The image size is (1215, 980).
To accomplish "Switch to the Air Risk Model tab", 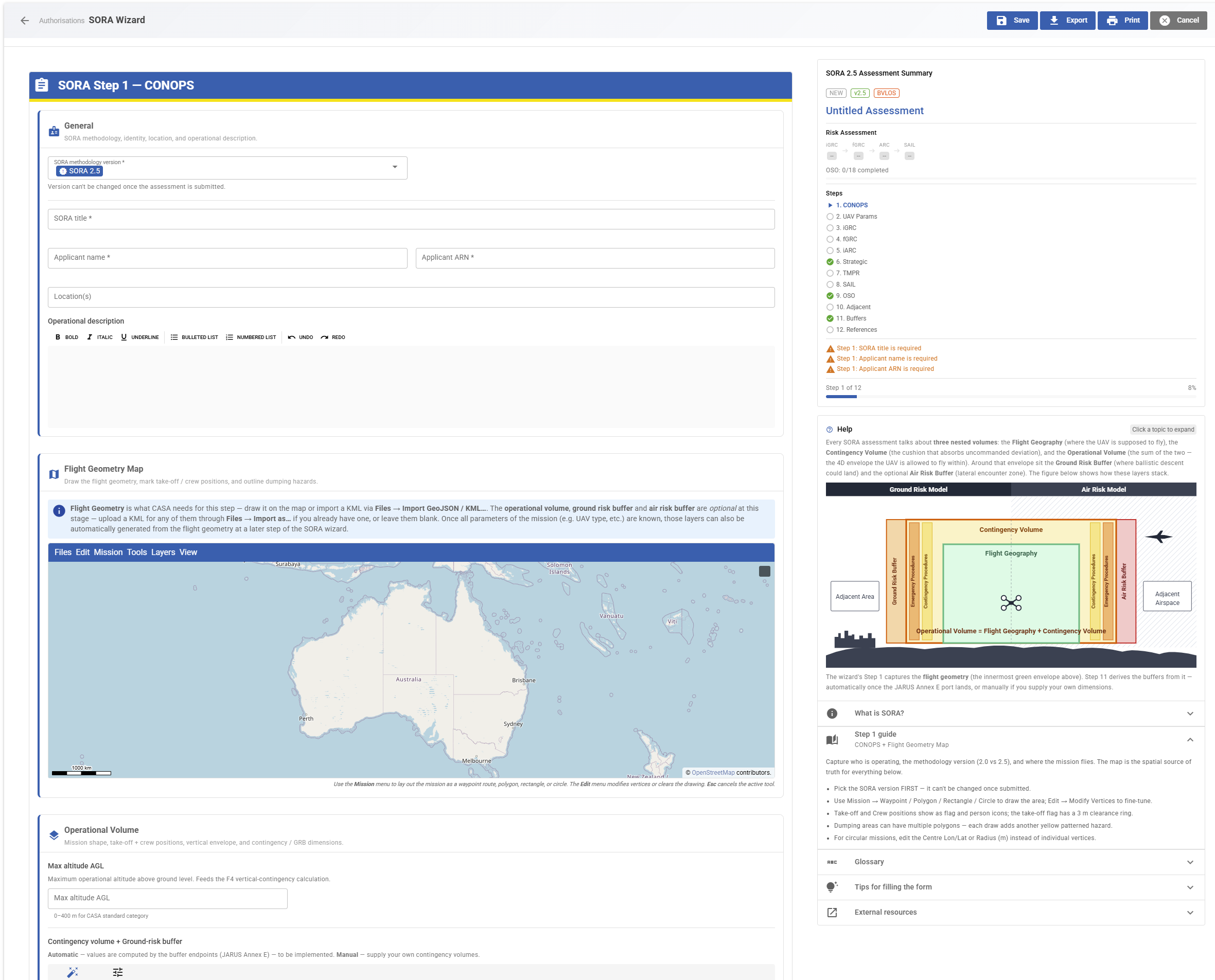I will tap(1103, 489).
